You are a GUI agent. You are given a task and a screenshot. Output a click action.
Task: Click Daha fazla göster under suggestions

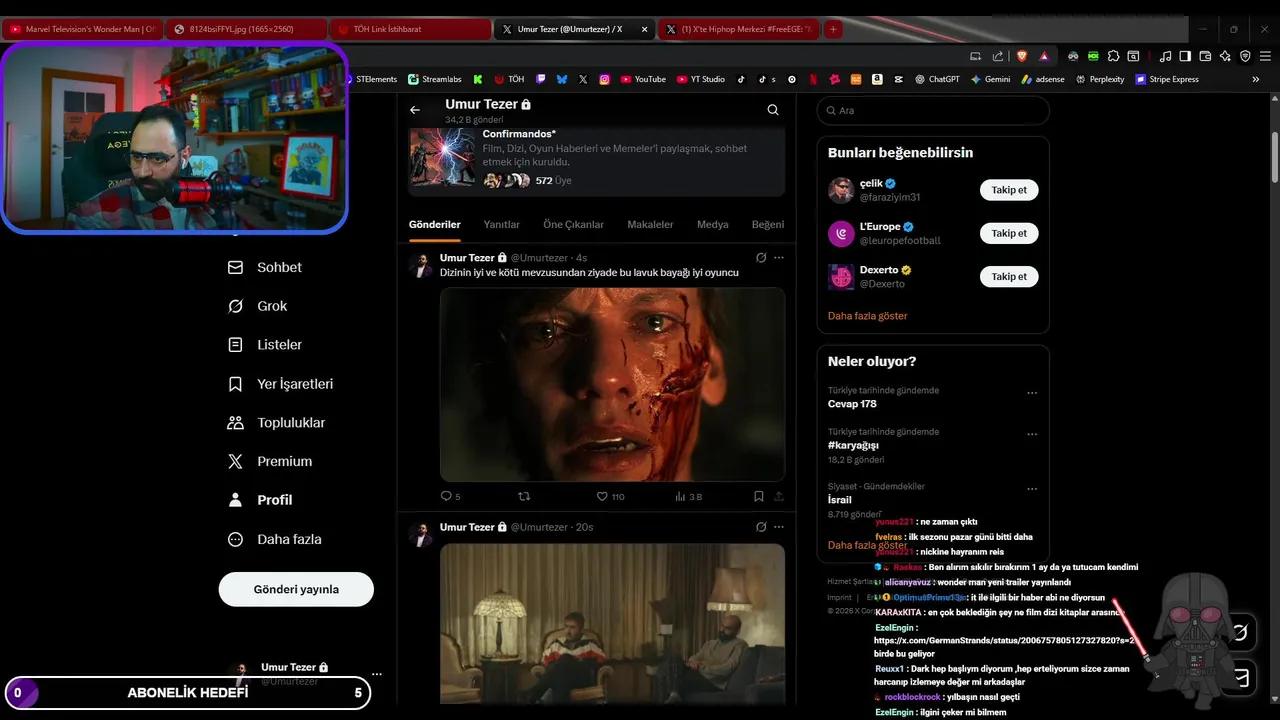pos(867,316)
